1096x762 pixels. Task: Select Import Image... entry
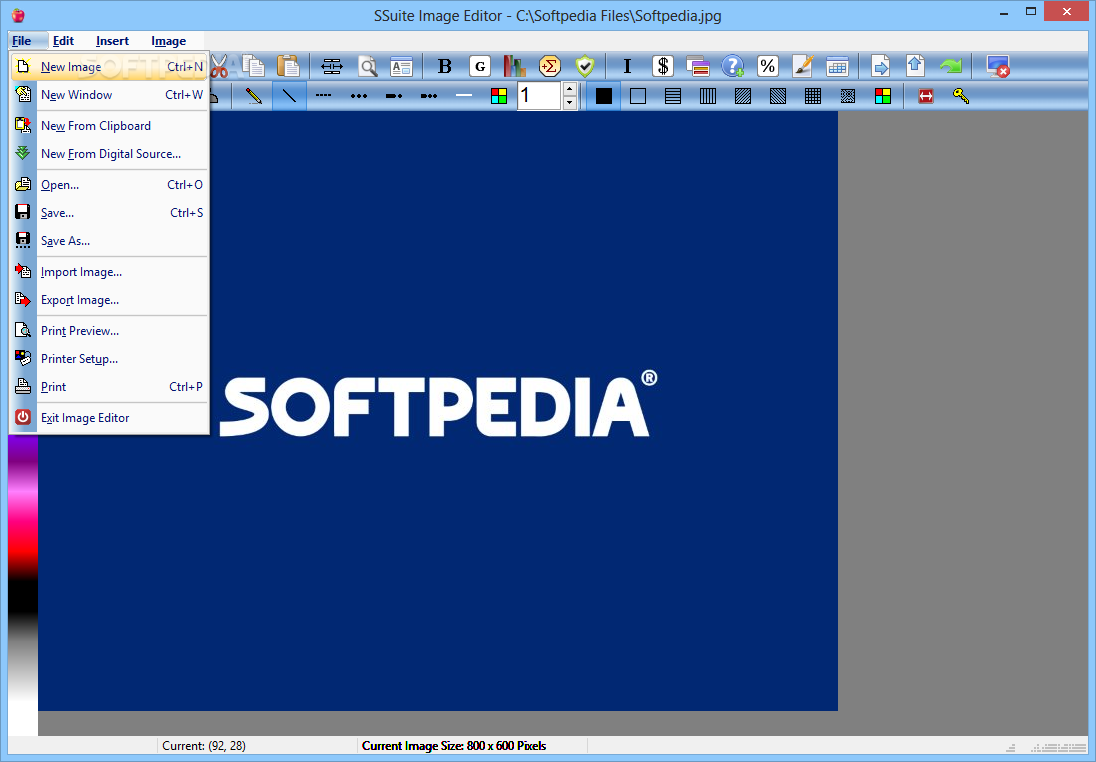coord(109,272)
